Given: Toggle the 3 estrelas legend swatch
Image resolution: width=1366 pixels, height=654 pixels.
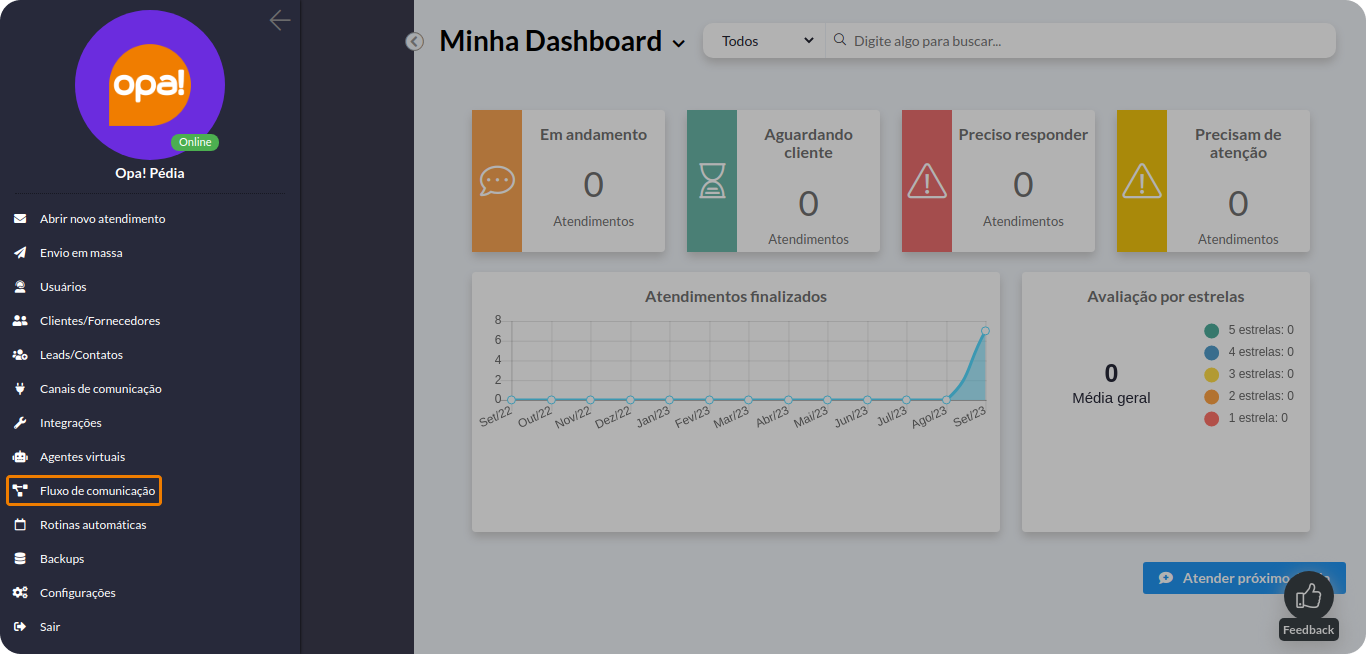Looking at the screenshot, I should point(1212,374).
